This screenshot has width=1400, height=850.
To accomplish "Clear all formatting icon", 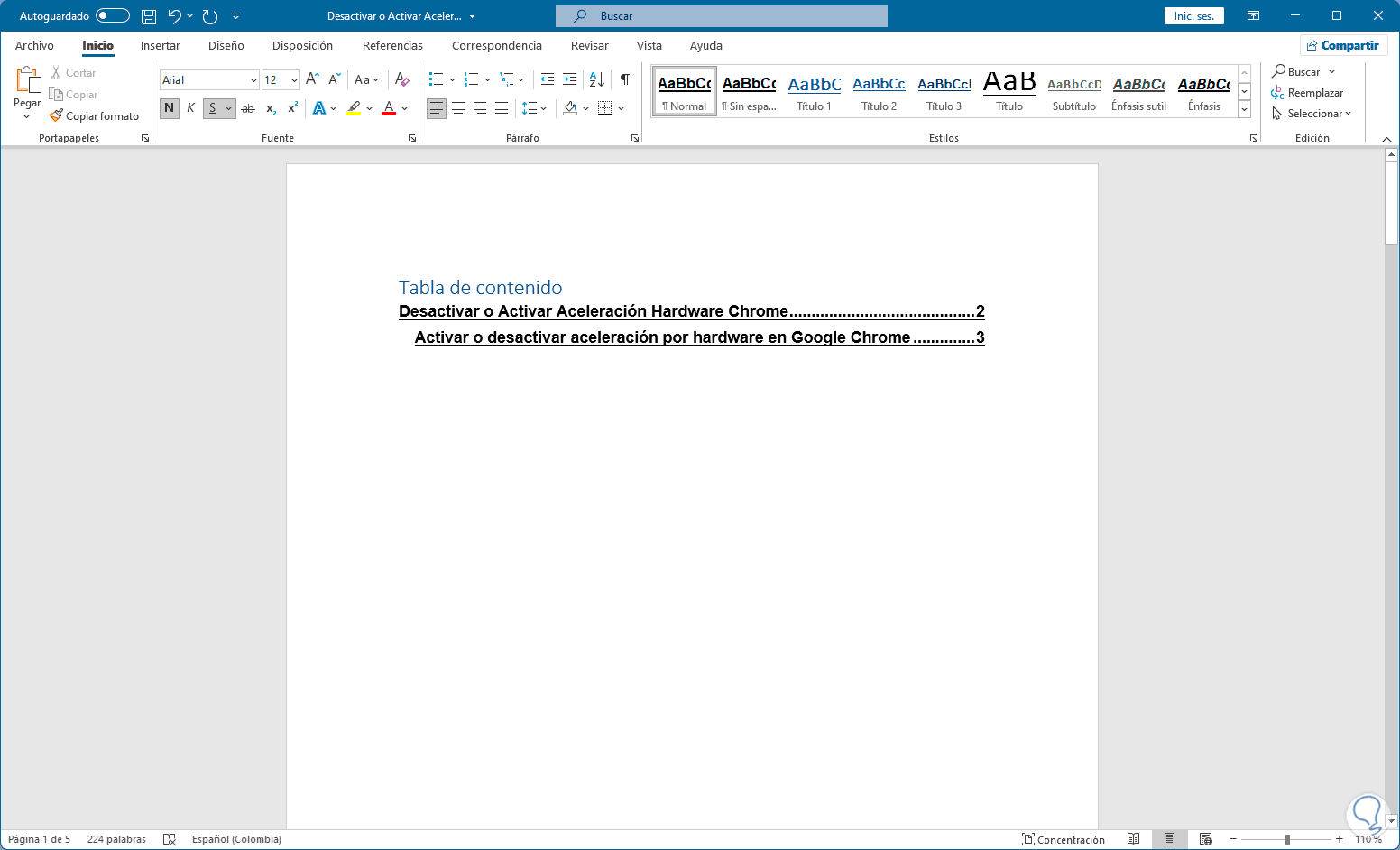I will point(402,79).
